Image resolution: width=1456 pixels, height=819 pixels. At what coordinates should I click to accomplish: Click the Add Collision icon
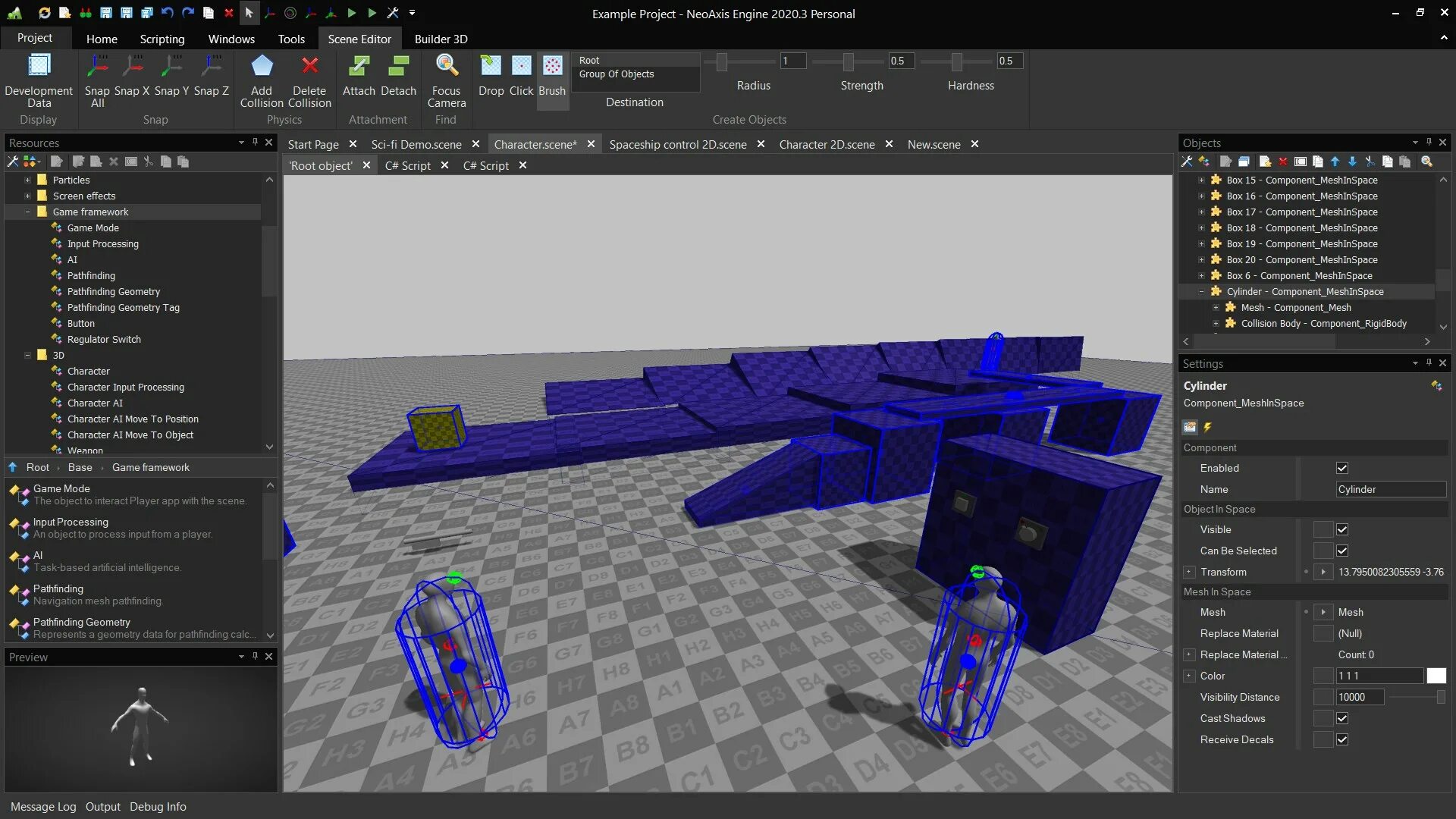click(x=262, y=67)
